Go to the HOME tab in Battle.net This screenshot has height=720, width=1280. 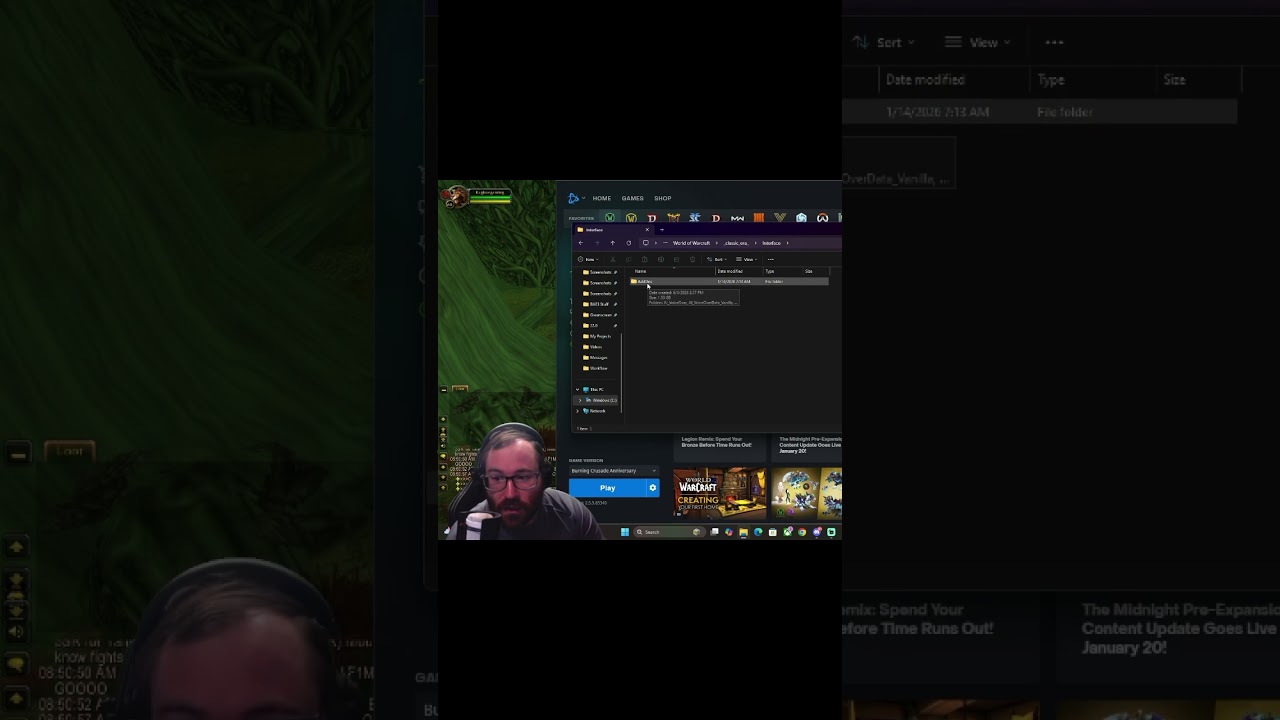602,198
